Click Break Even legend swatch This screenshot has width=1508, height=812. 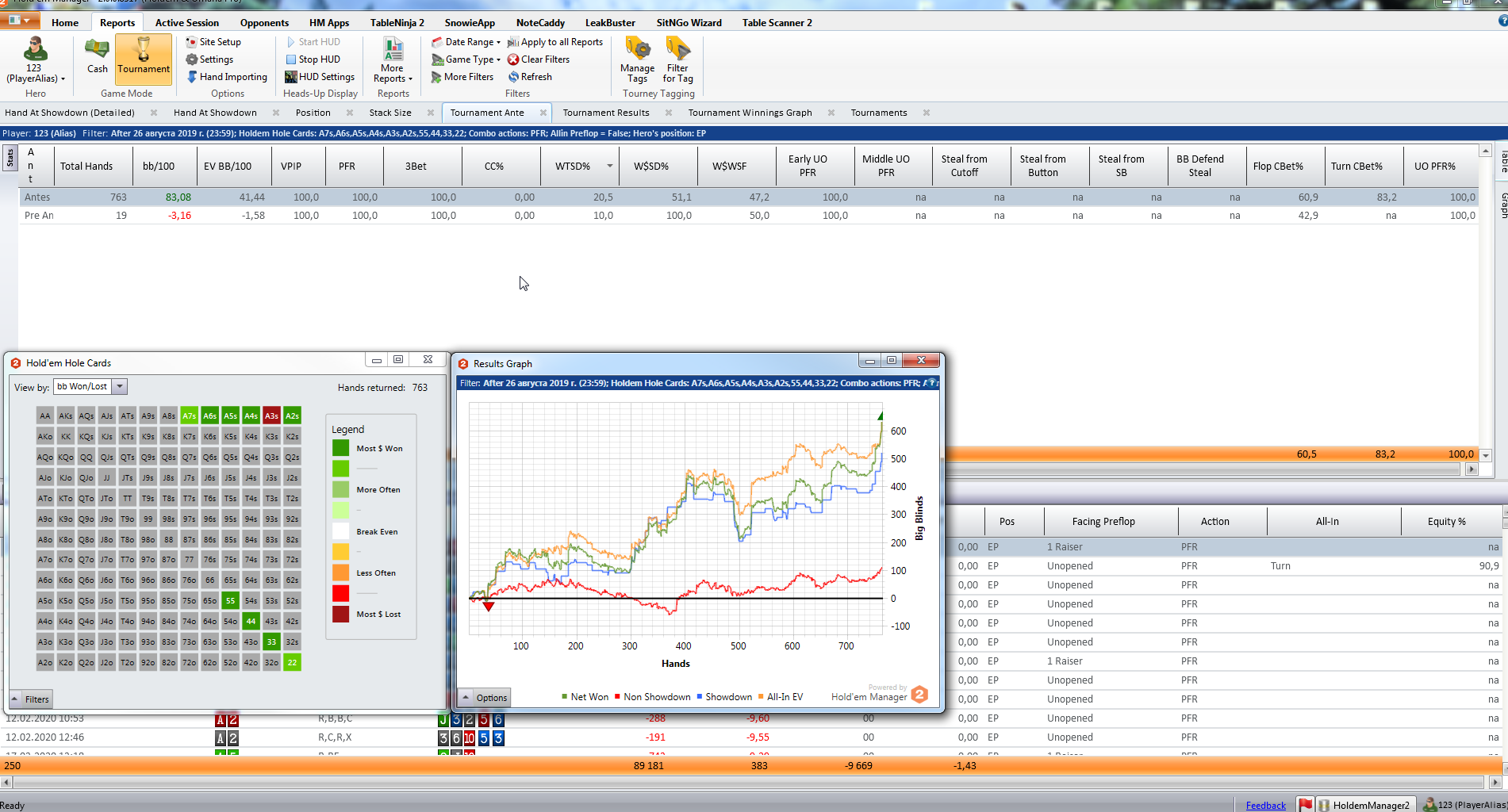[x=341, y=531]
